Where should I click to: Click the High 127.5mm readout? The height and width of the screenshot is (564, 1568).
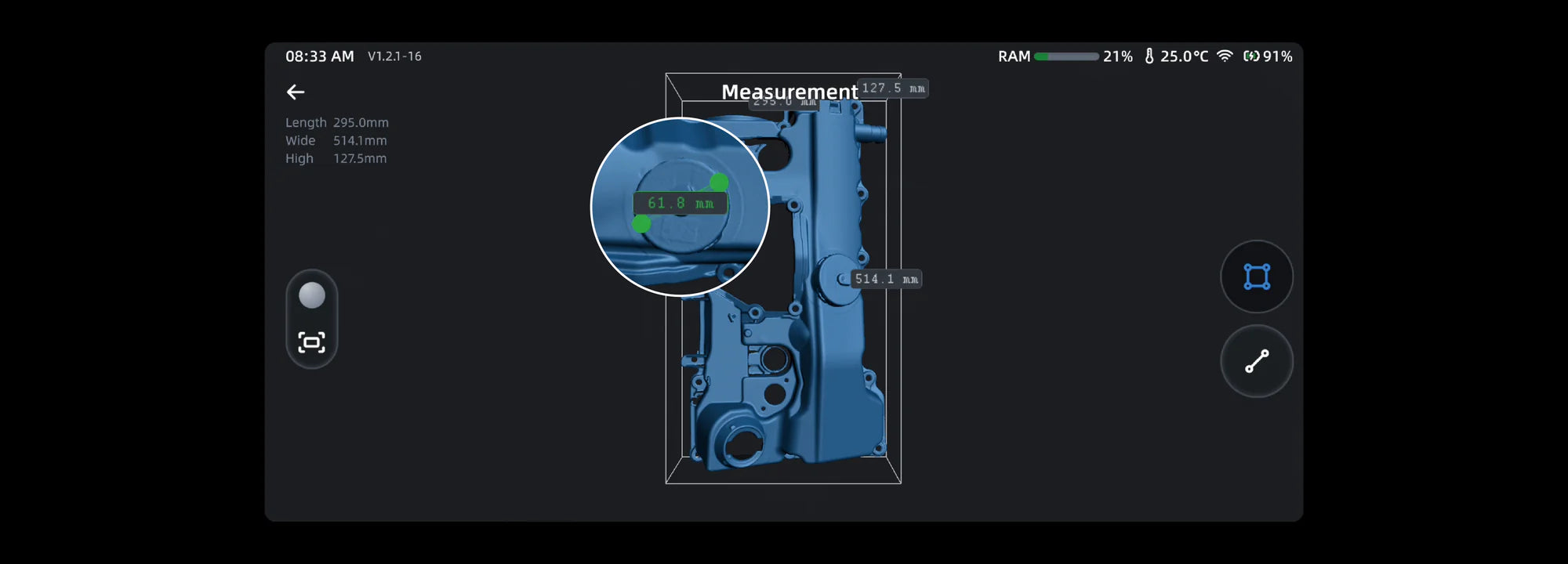click(336, 159)
